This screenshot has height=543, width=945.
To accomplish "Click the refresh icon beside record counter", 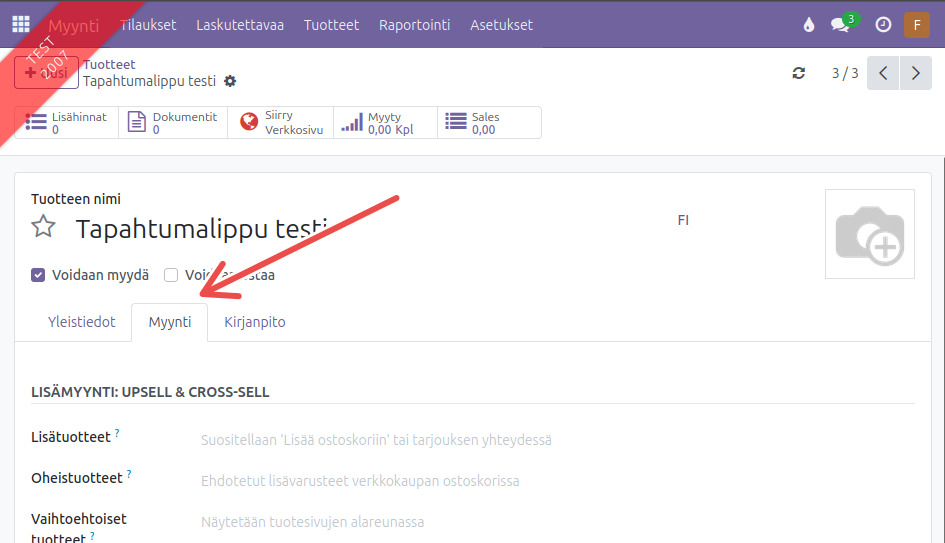I will pos(798,73).
